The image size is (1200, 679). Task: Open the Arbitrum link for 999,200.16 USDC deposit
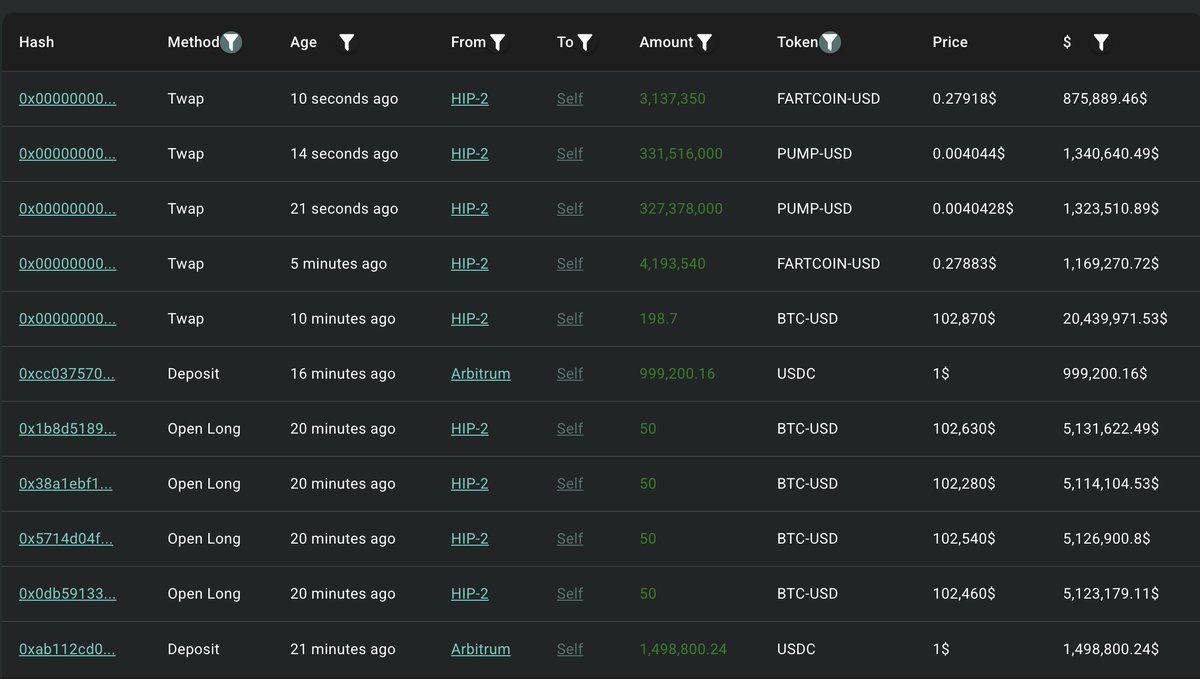480,374
